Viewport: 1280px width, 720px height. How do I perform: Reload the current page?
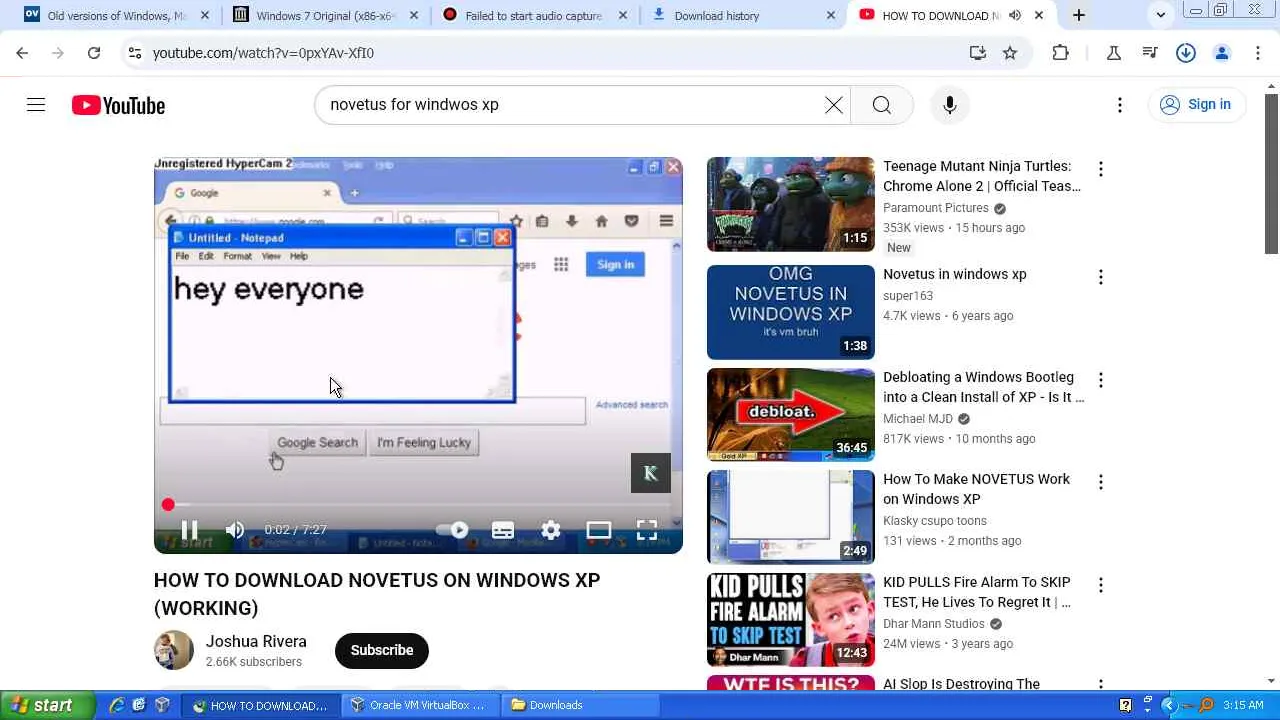(94, 53)
